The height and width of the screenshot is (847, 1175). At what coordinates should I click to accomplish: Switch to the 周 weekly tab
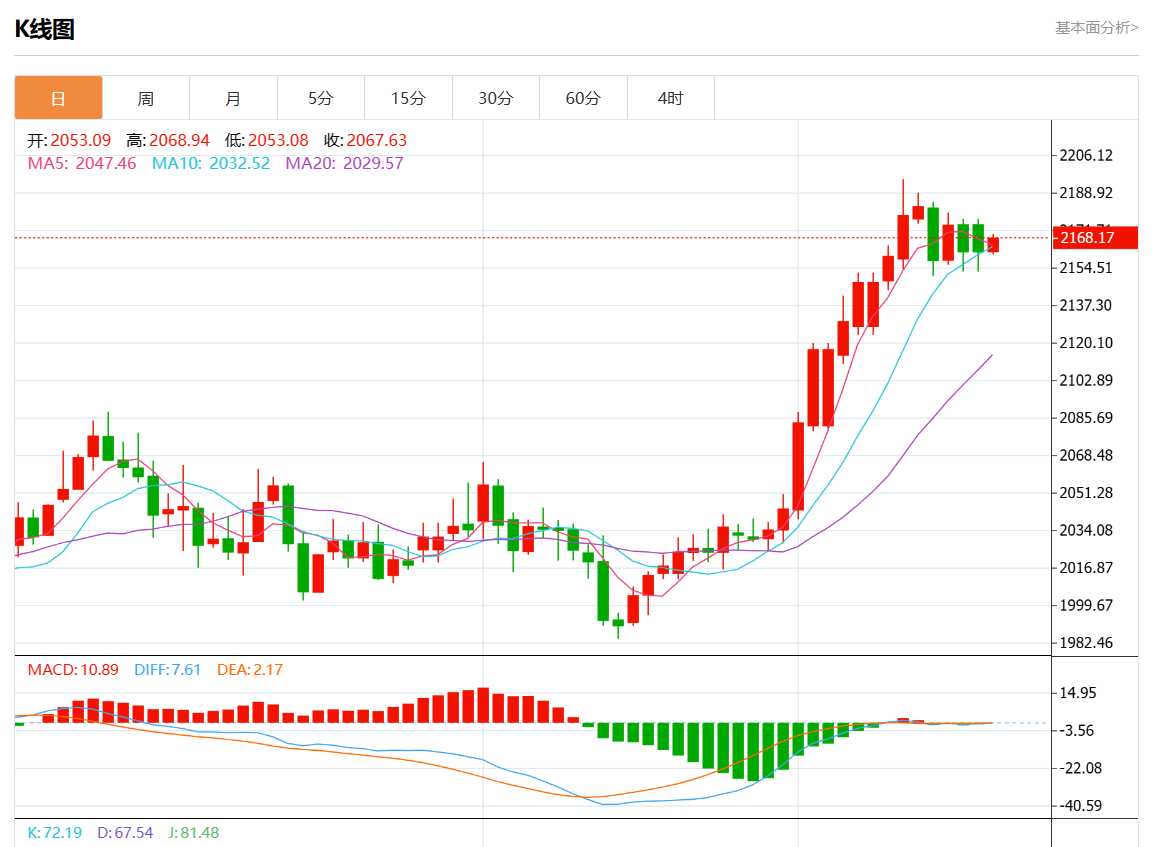tap(146, 98)
